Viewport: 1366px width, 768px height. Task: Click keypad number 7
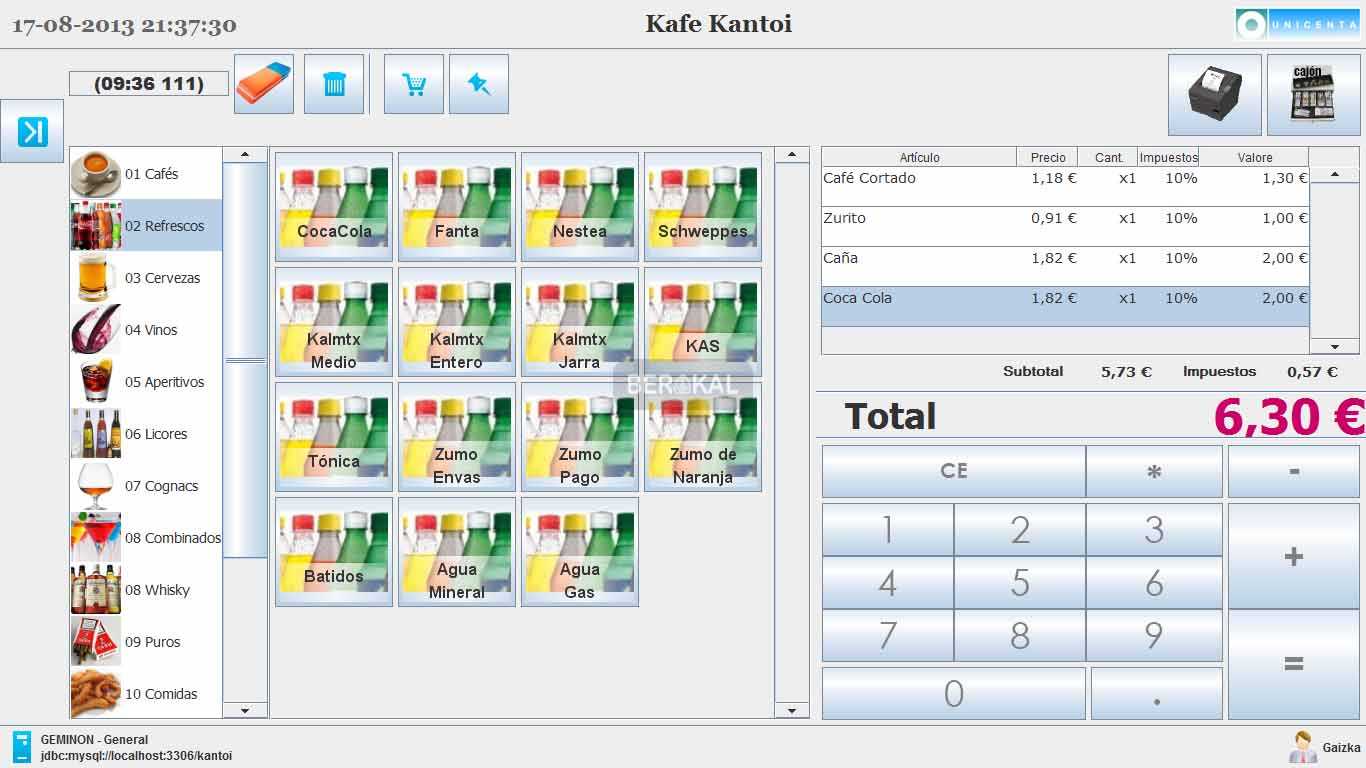[x=888, y=636]
